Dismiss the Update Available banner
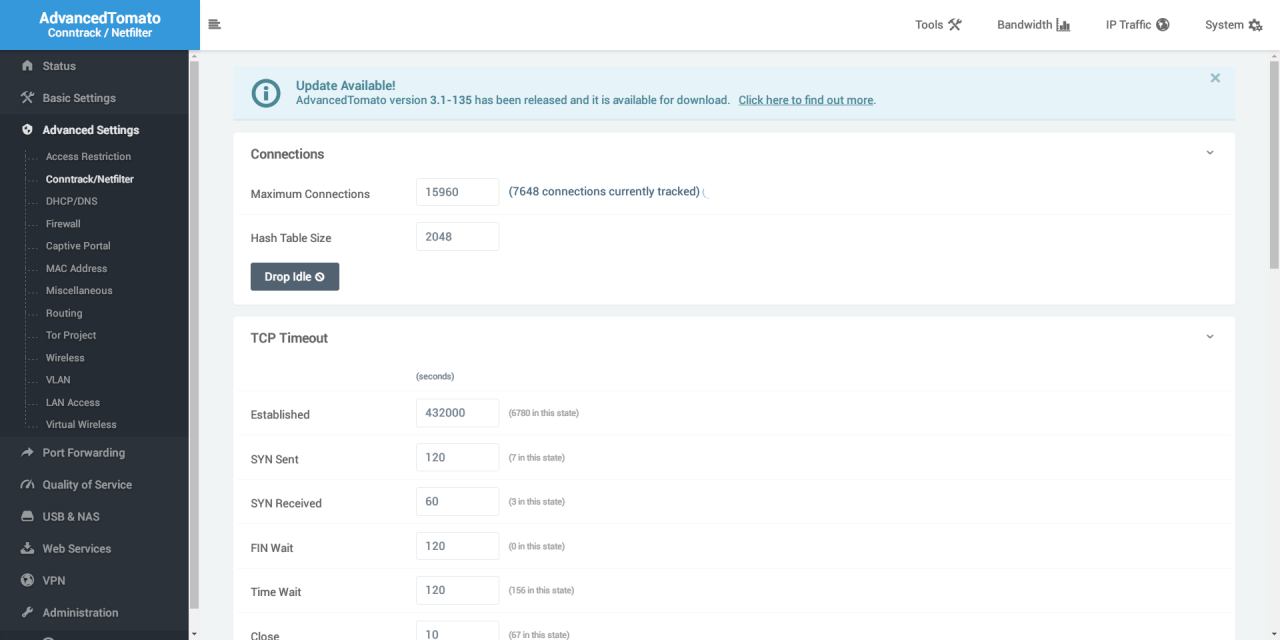The image size is (1280, 640). click(1215, 78)
